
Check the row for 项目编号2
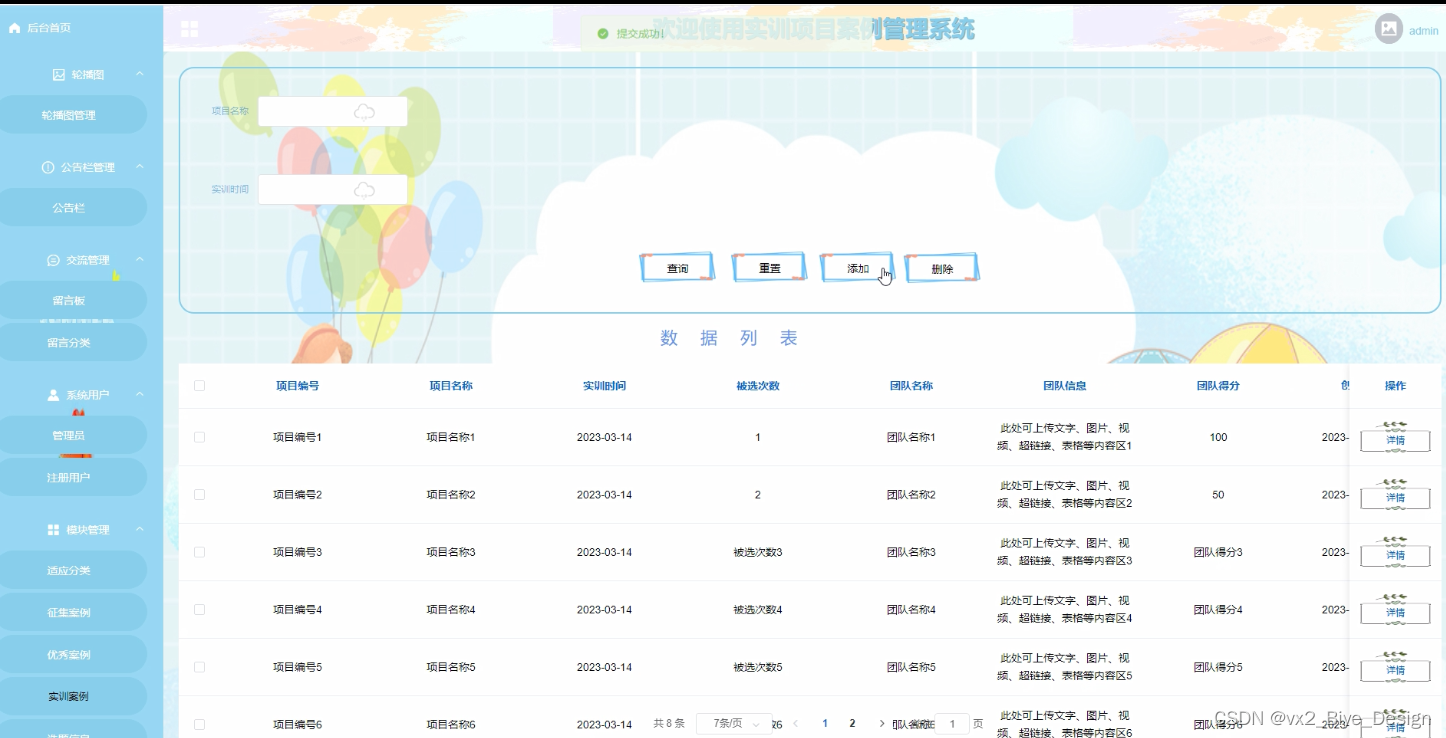click(x=199, y=494)
